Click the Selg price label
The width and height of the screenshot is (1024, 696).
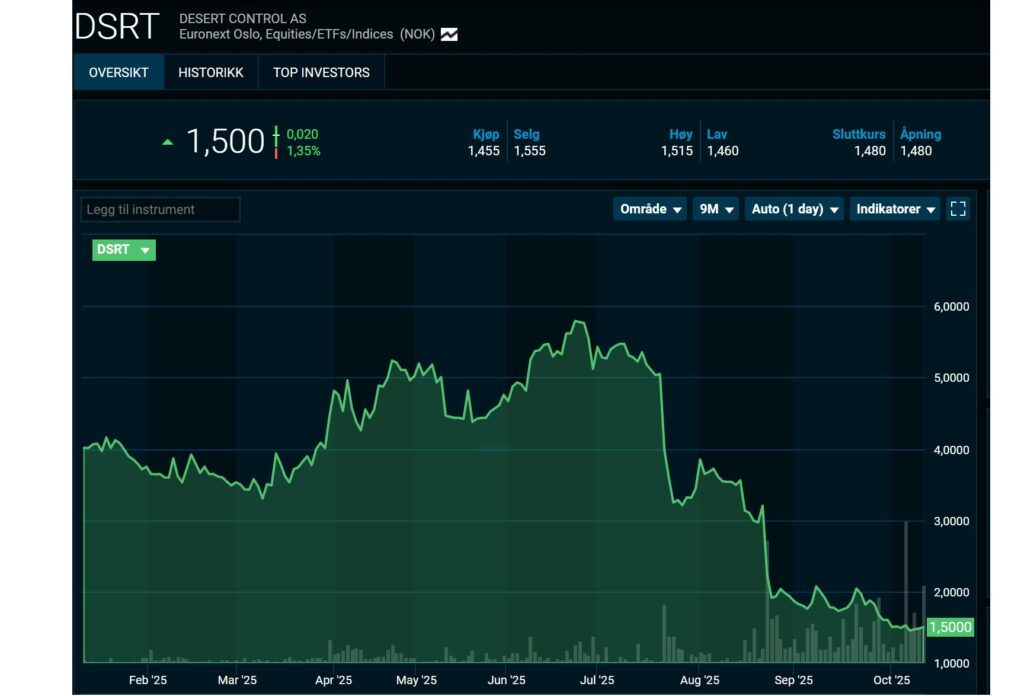click(x=526, y=134)
